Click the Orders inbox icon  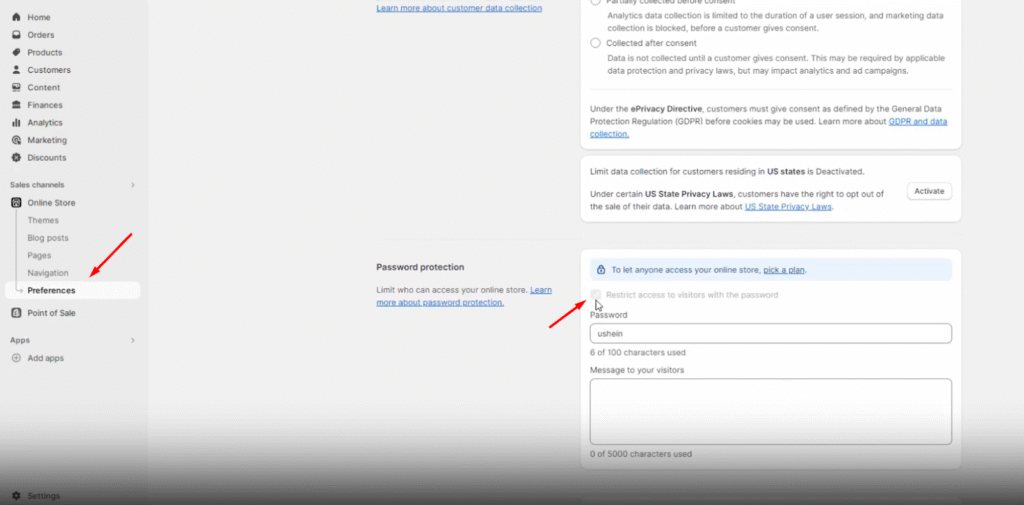pos(16,35)
